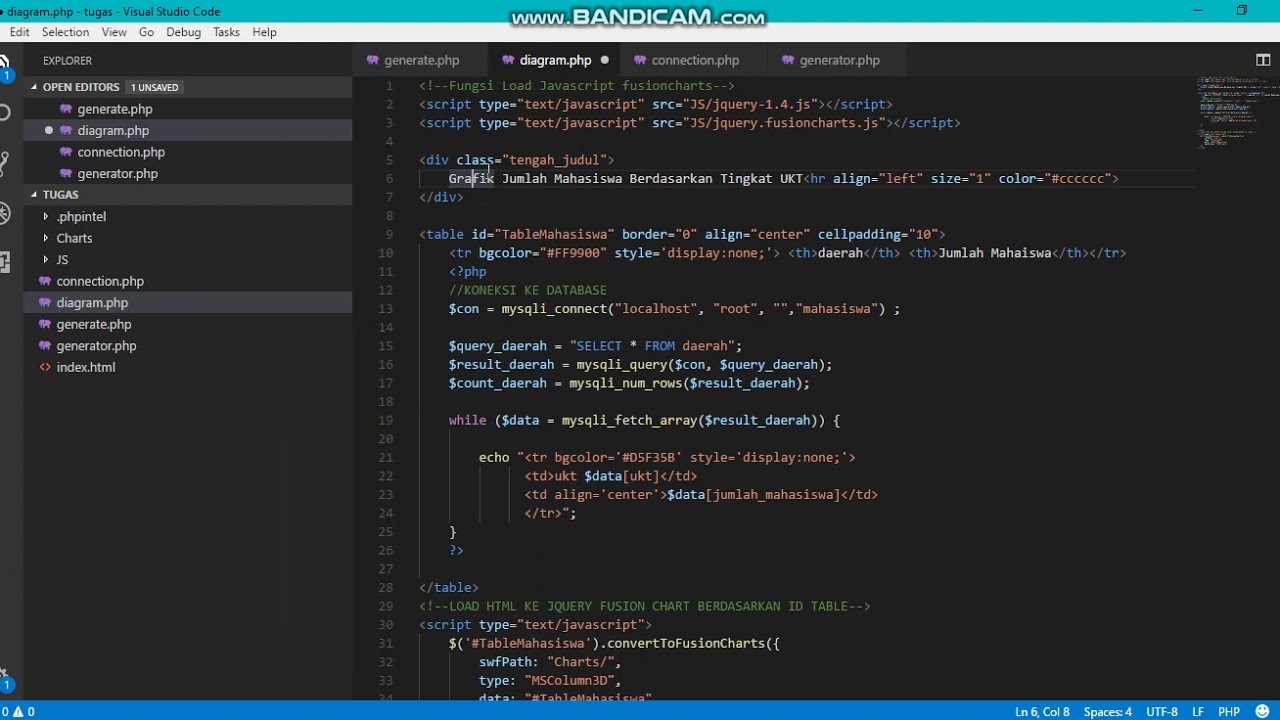
Task: Open the Selection menu
Action: pyautogui.click(x=65, y=32)
